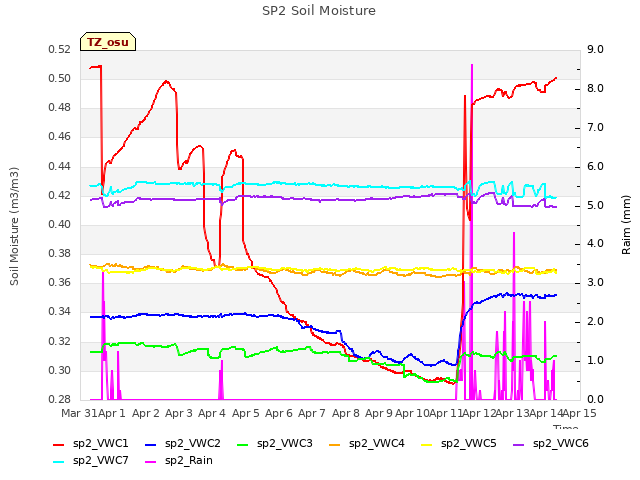The width and height of the screenshot is (640, 480).
Task: Click the Apr 15 x-axis tick label
Action: click(x=580, y=413)
